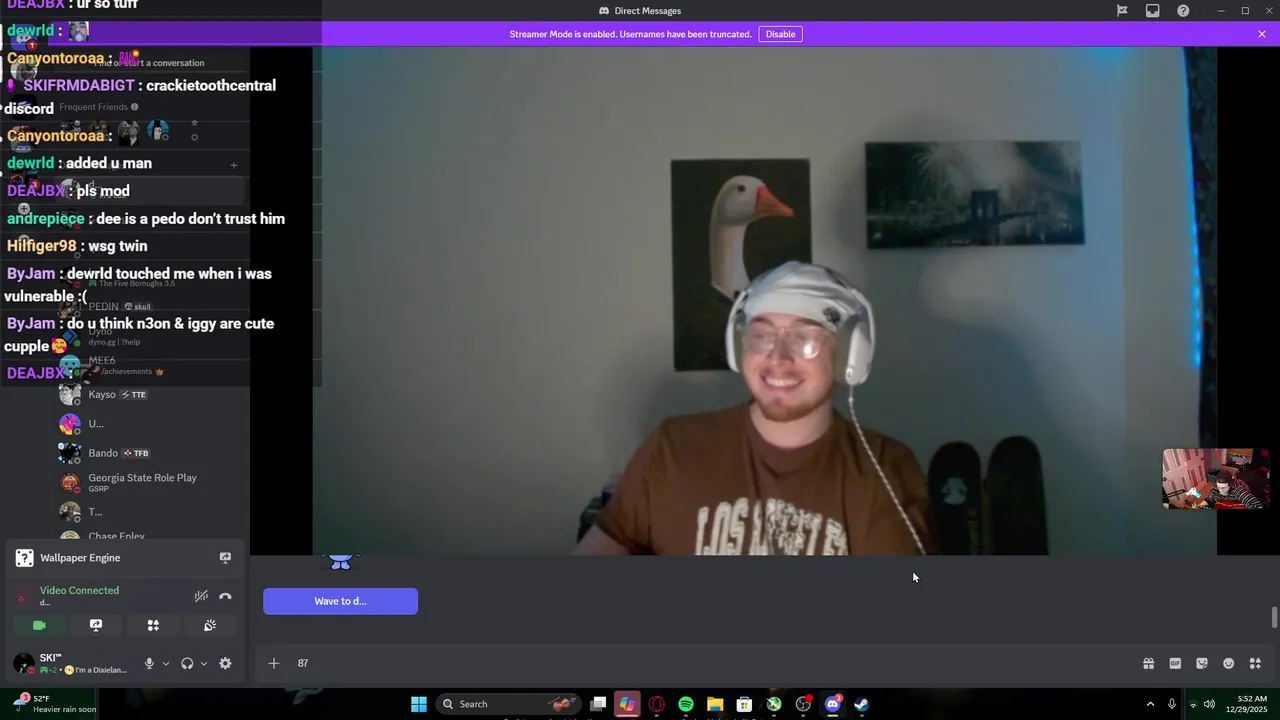
Task: Expand headphone output options arrow
Action: (204, 663)
